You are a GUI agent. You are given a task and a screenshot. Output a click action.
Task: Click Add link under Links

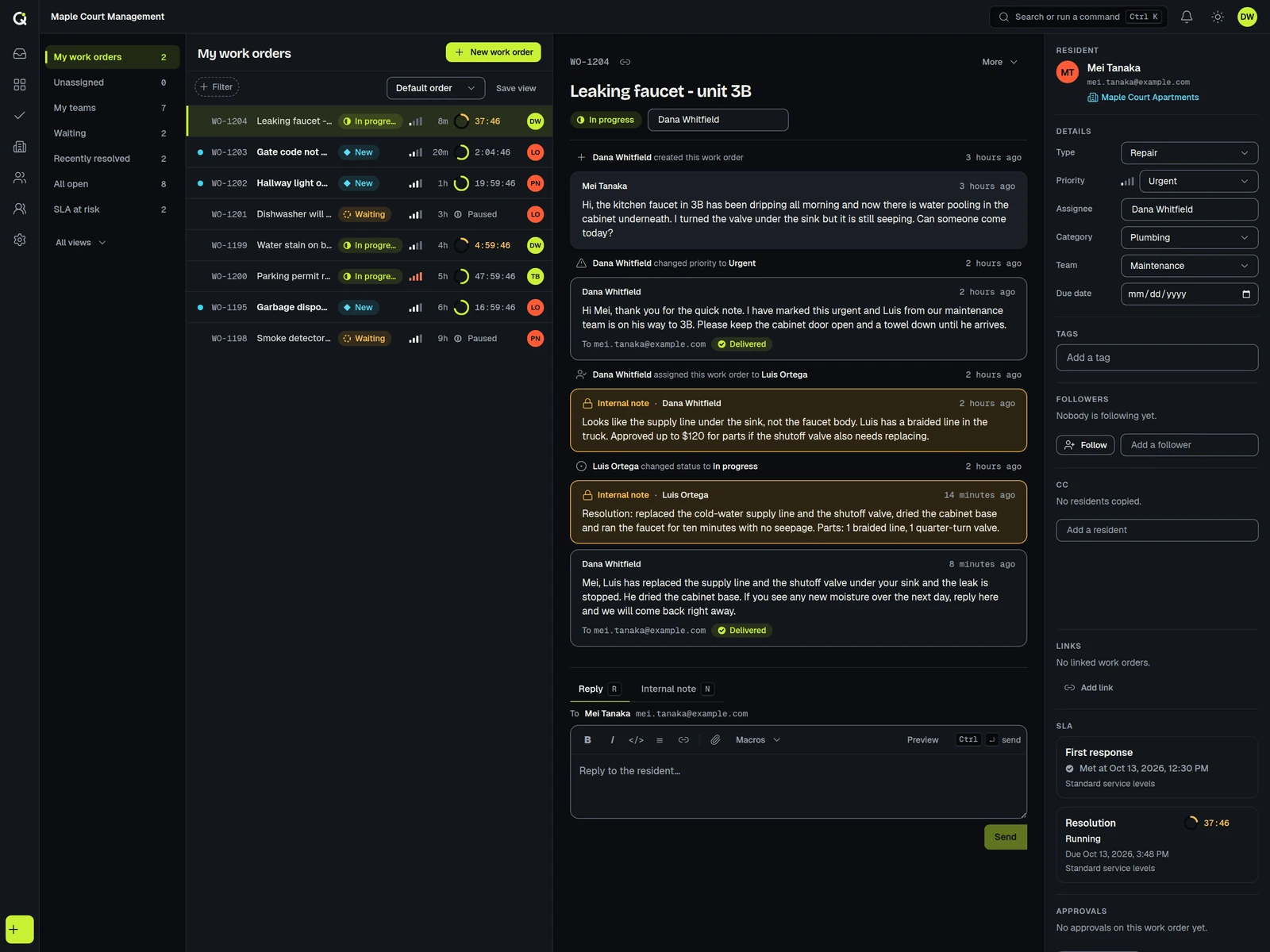[x=1089, y=688]
